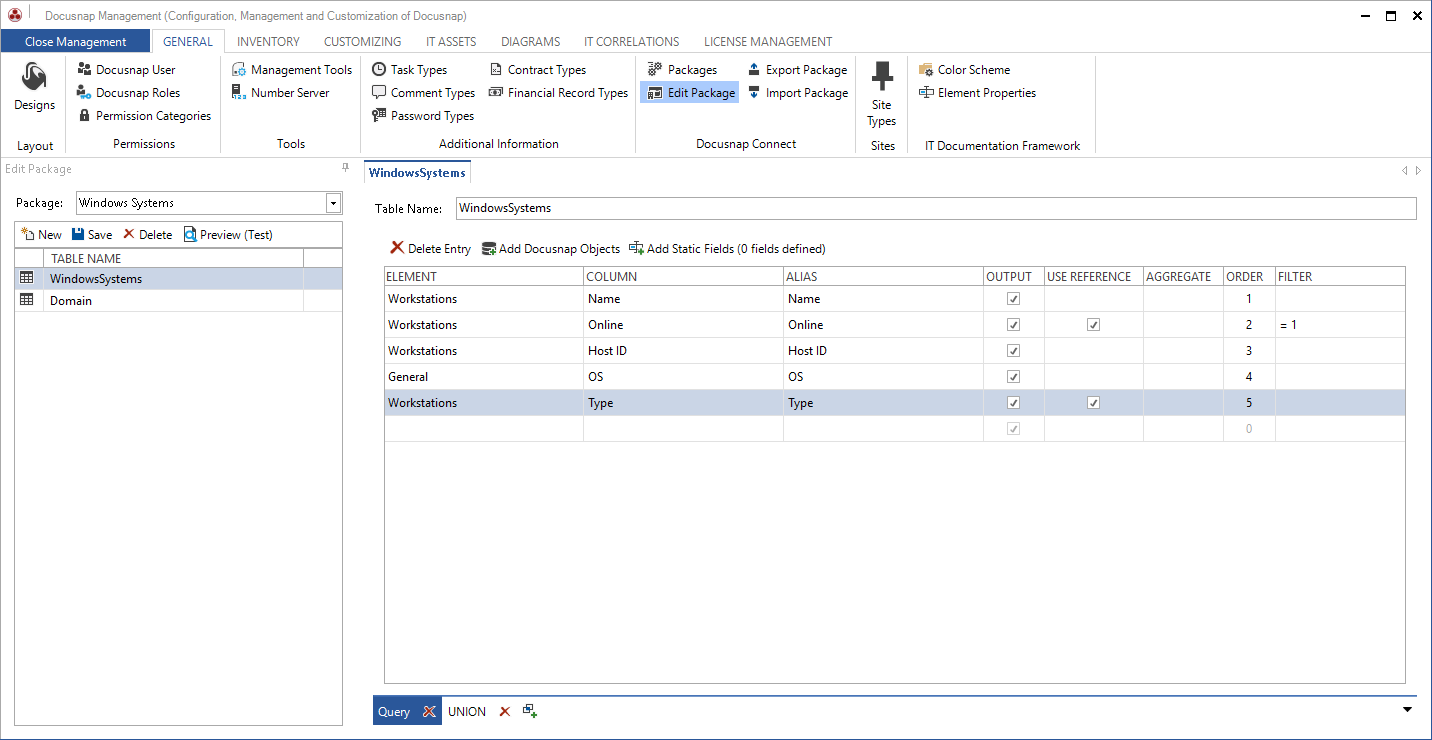Viewport: 1432px width, 740px height.
Task: Open Task Types
Action: pyautogui.click(x=409, y=70)
